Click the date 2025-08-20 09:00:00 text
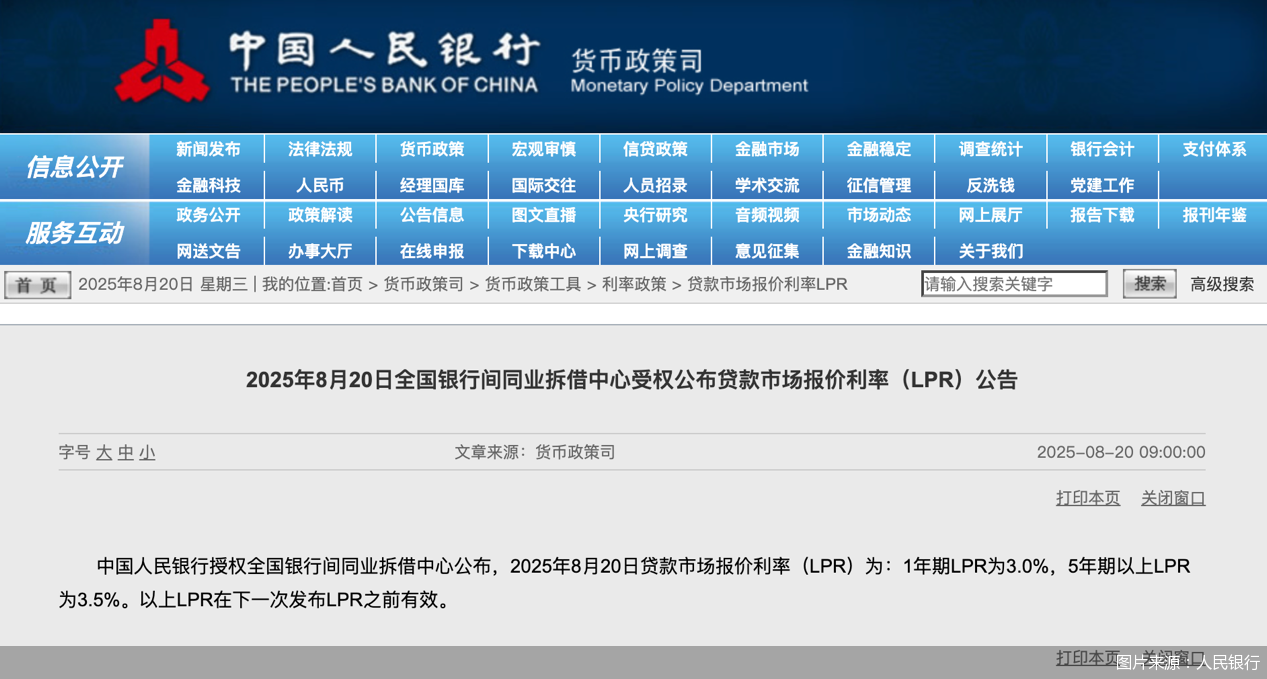The image size is (1267, 679). [1121, 452]
